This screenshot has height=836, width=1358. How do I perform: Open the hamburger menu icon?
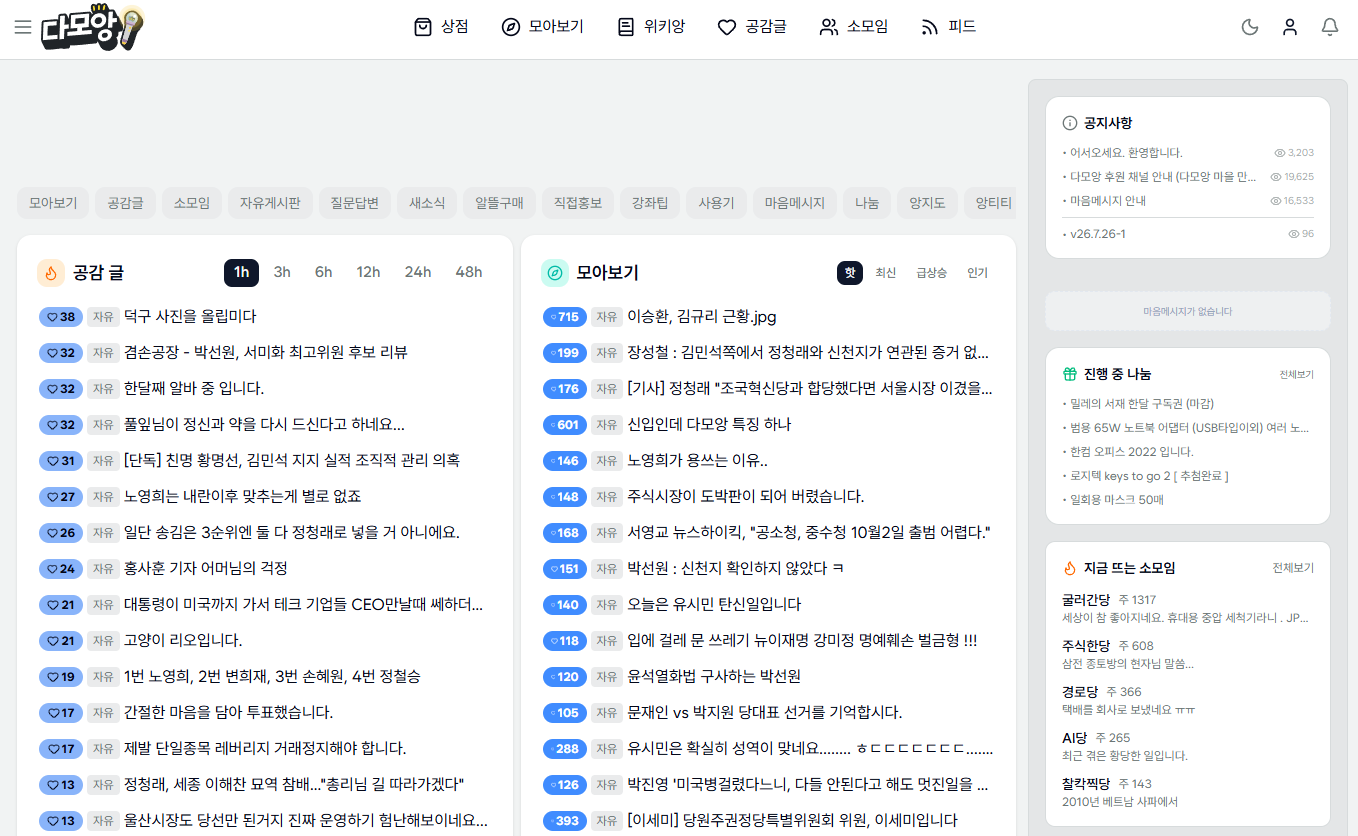click(23, 27)
